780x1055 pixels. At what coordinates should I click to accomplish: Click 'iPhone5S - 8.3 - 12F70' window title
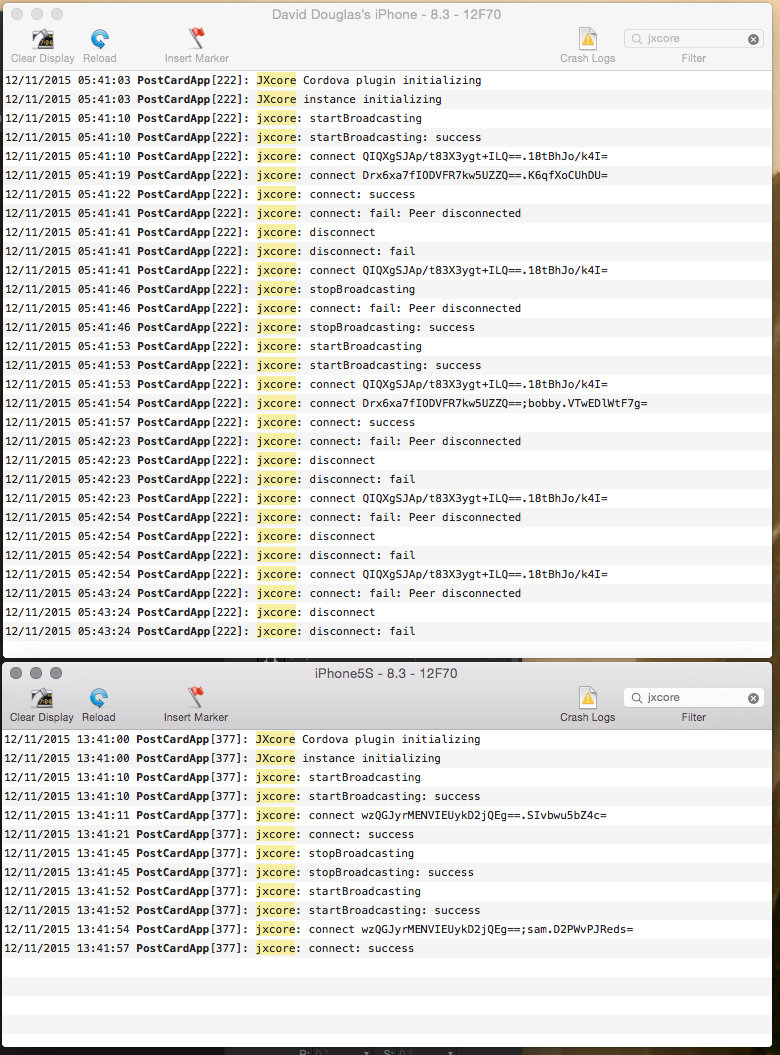386,674
